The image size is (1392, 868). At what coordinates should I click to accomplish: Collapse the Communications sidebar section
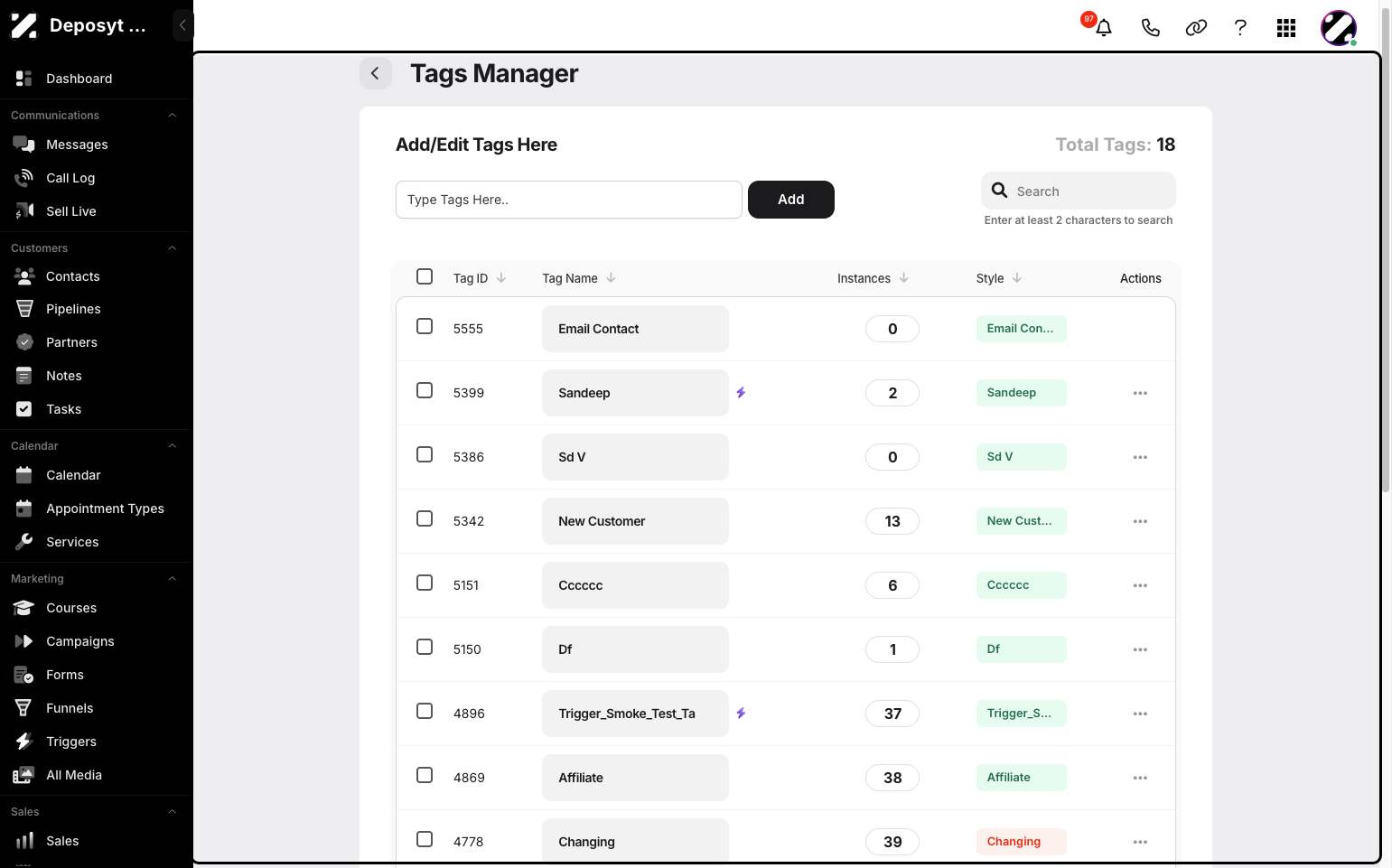(172, 115)
